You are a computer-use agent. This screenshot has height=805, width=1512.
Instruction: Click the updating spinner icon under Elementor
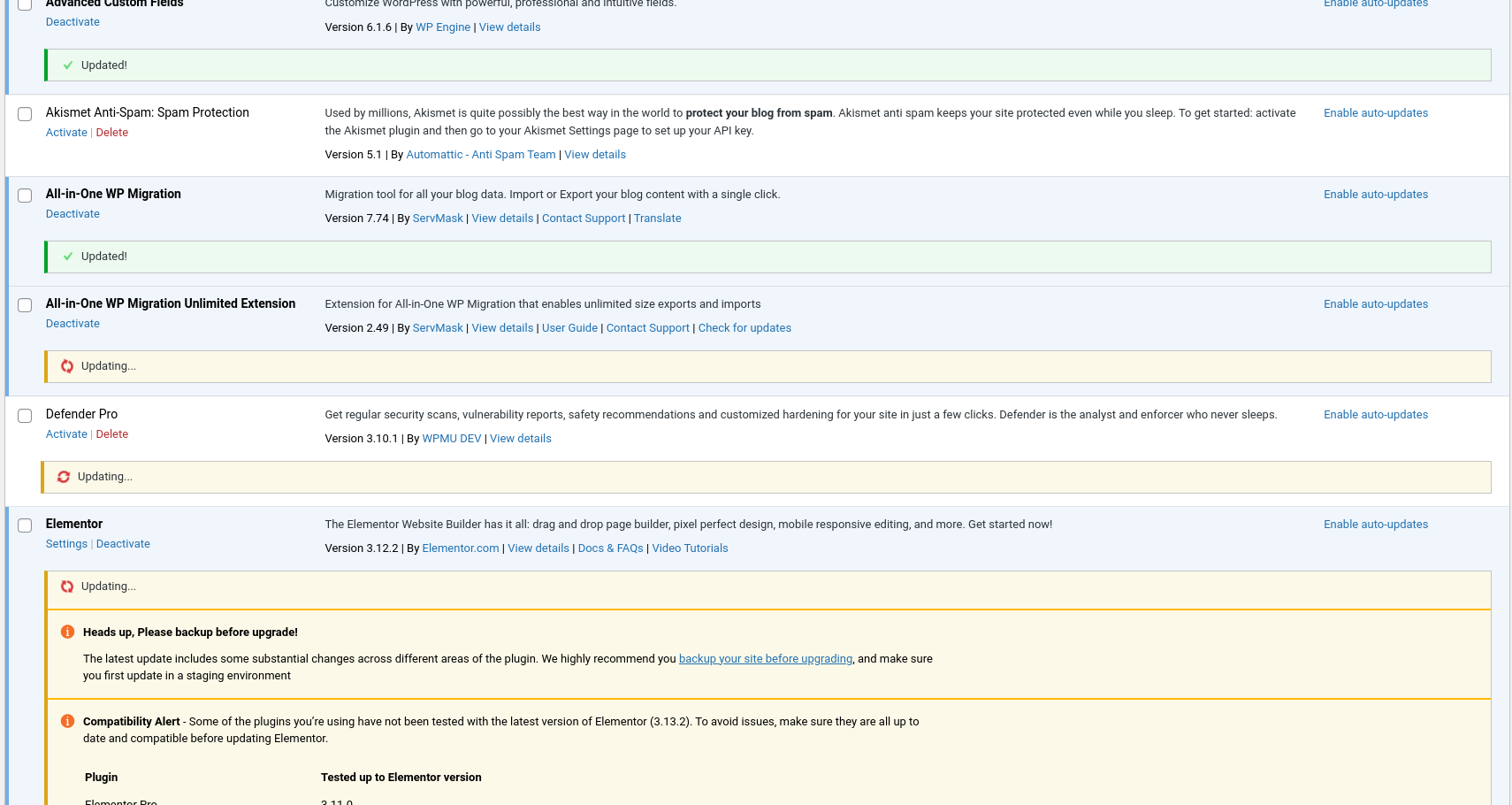click(67, 586)
